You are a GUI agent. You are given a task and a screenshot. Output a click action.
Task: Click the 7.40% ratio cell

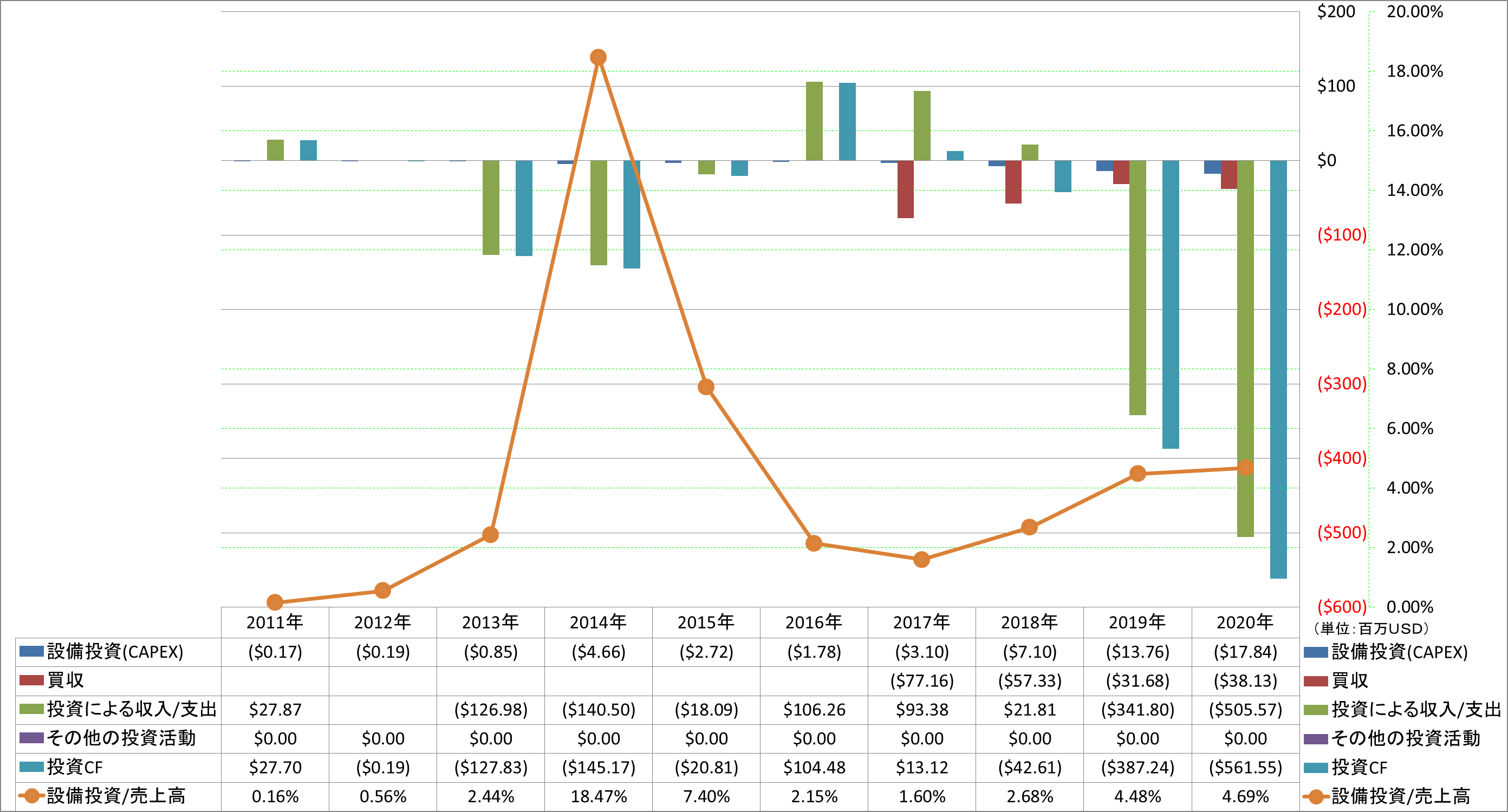click(706, 796)
